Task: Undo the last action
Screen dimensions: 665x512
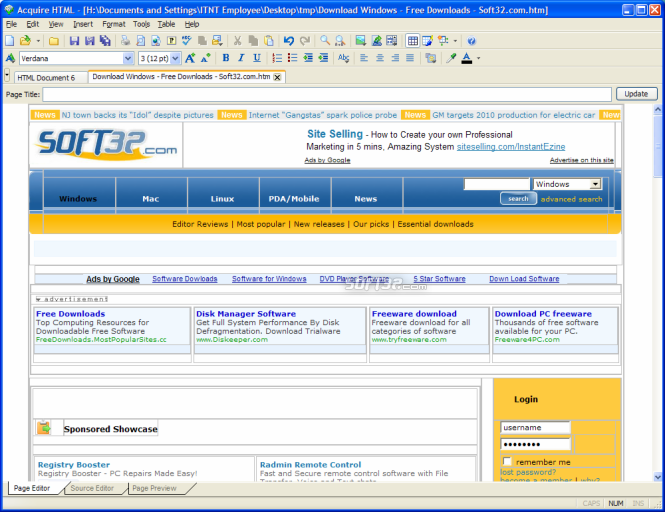Action: tap(289, 41)
